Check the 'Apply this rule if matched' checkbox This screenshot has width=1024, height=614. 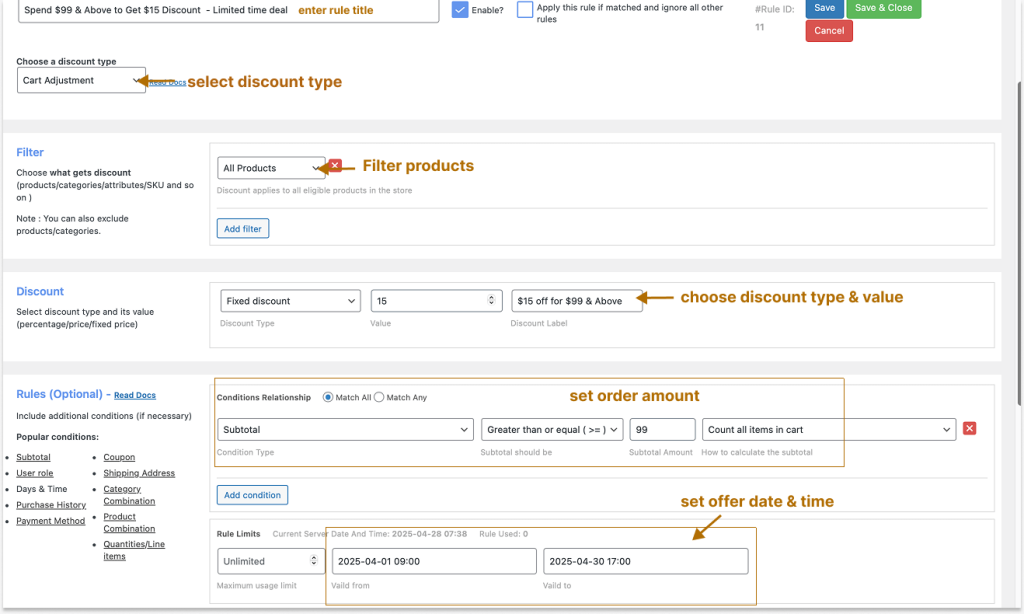524,10
